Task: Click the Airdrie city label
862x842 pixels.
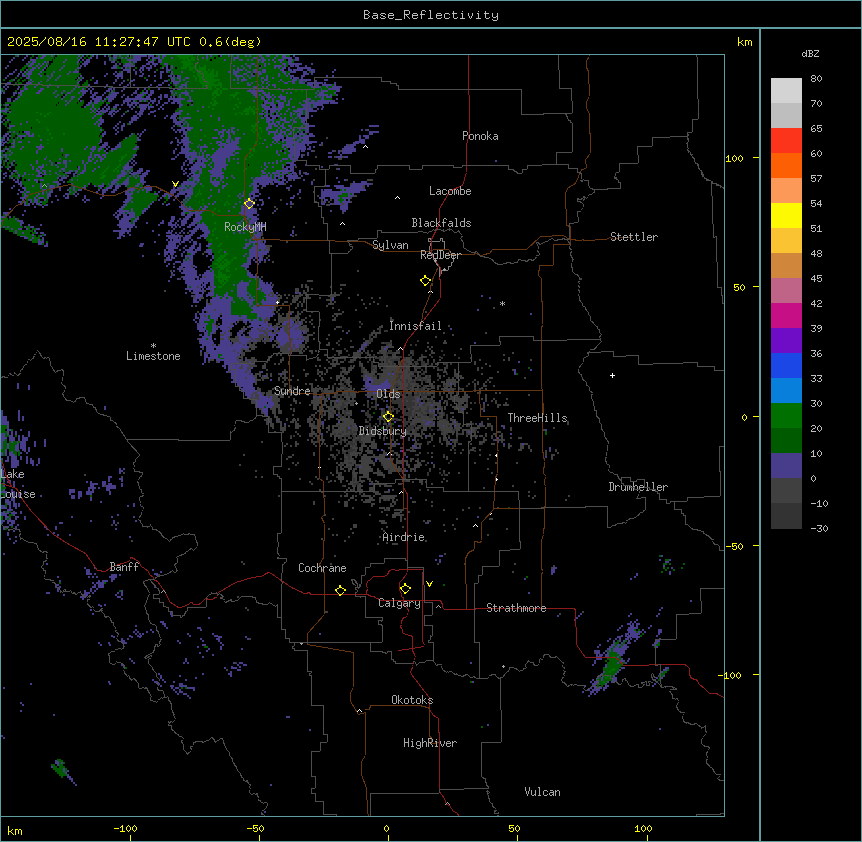Action: point(404,537)
